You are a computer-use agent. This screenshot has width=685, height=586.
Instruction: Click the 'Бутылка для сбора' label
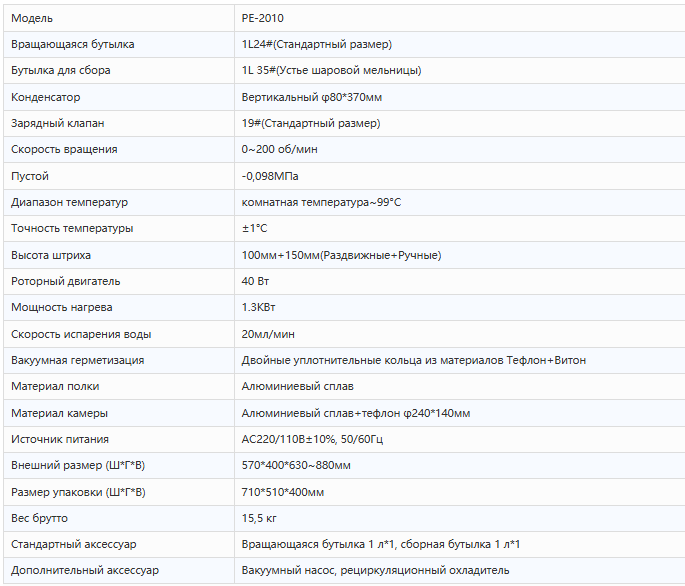point(61,71)
